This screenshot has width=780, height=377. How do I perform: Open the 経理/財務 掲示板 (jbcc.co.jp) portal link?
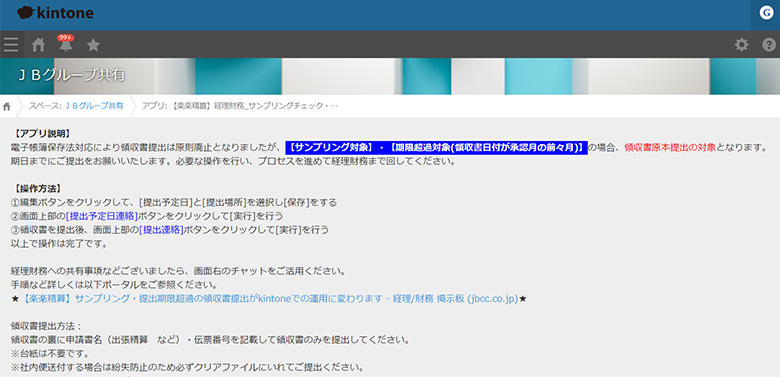click(x=271, y=299)
